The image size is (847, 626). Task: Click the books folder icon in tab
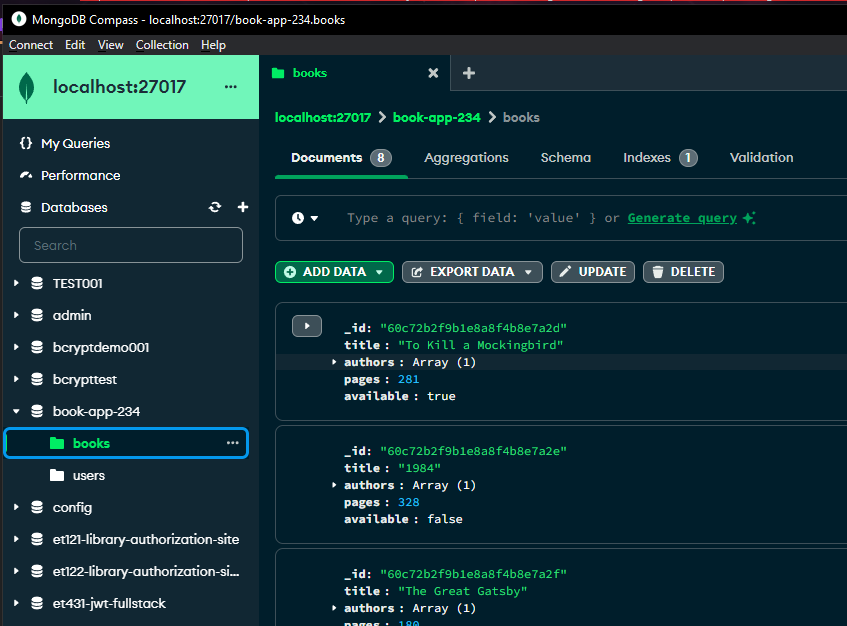(278, 73)
